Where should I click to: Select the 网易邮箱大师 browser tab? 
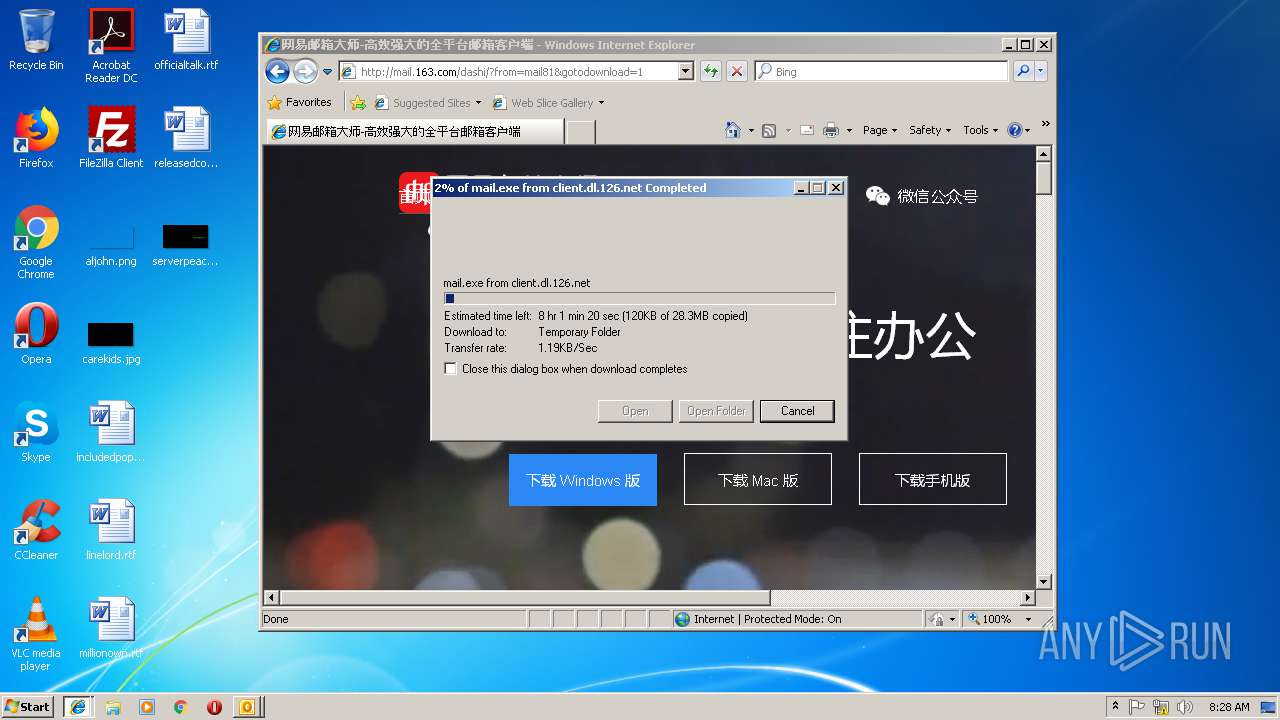click(x=414, y=131)
